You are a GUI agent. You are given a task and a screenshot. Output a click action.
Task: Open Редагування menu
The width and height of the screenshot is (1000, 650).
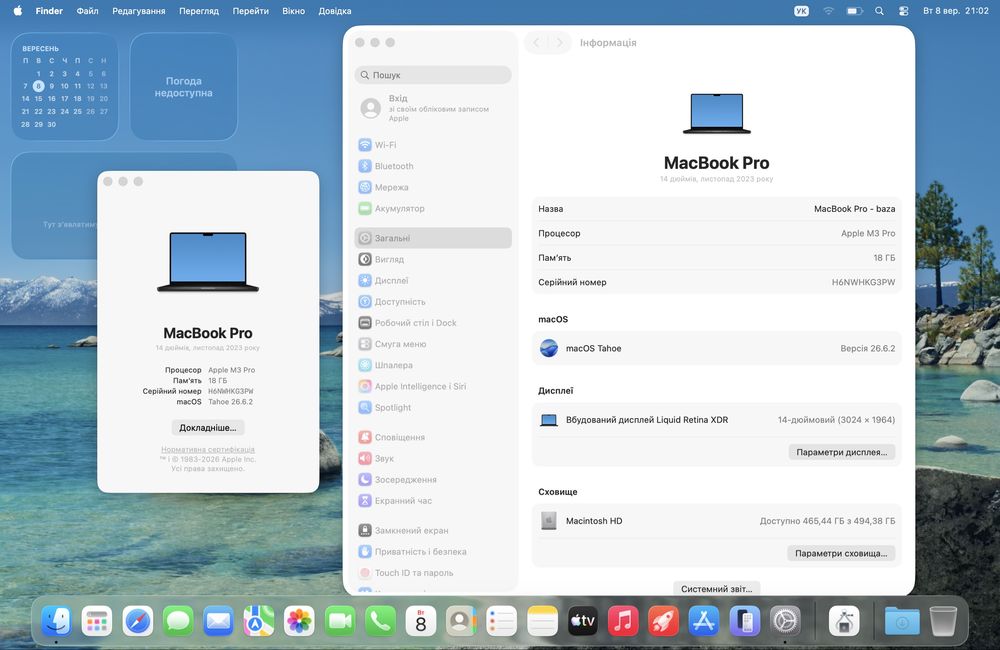[138, 11]
